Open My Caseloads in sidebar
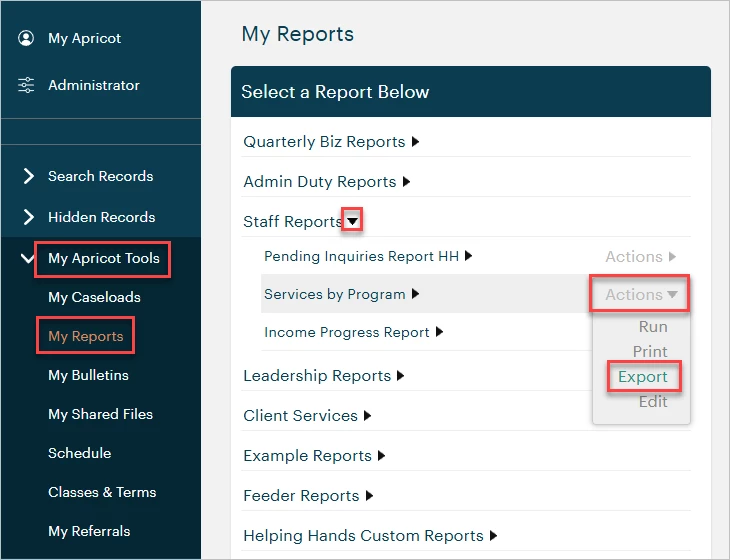Screen dimensions: 730x560 (x=94, y=297)
